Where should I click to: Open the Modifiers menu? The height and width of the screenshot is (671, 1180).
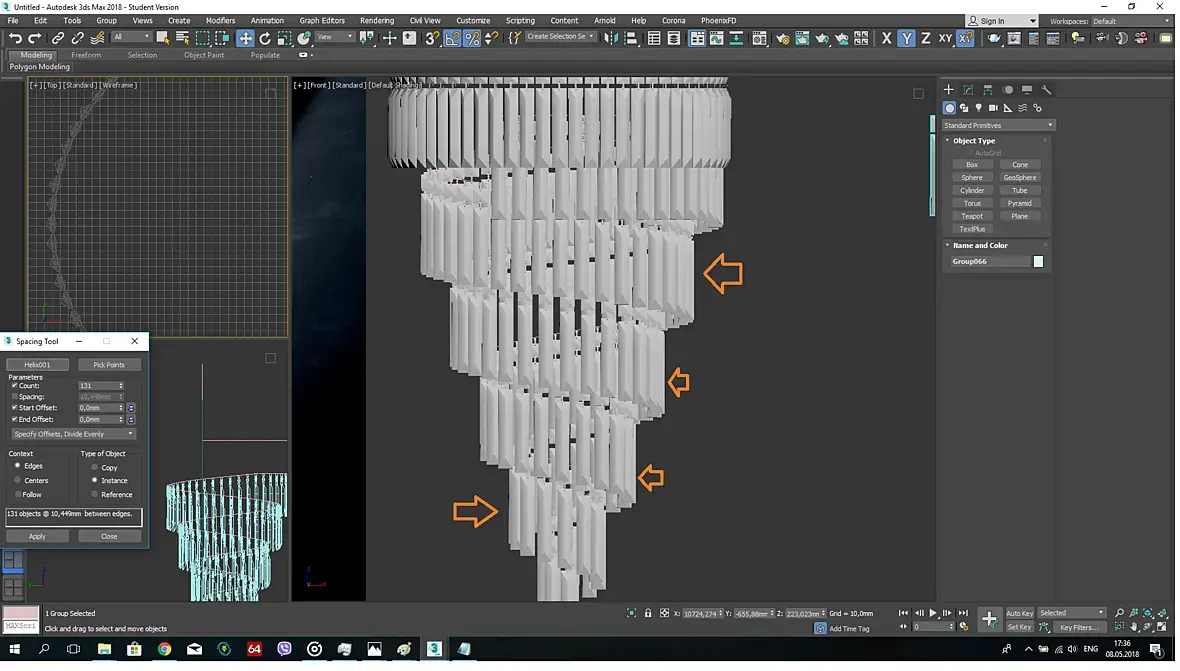(x=220, y=20)
